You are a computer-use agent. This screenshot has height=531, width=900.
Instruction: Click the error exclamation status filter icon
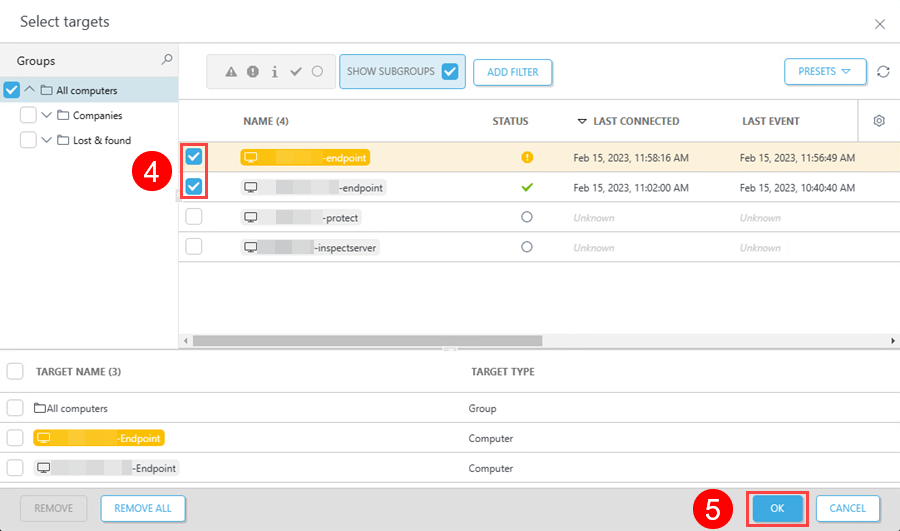pos(253,72)
